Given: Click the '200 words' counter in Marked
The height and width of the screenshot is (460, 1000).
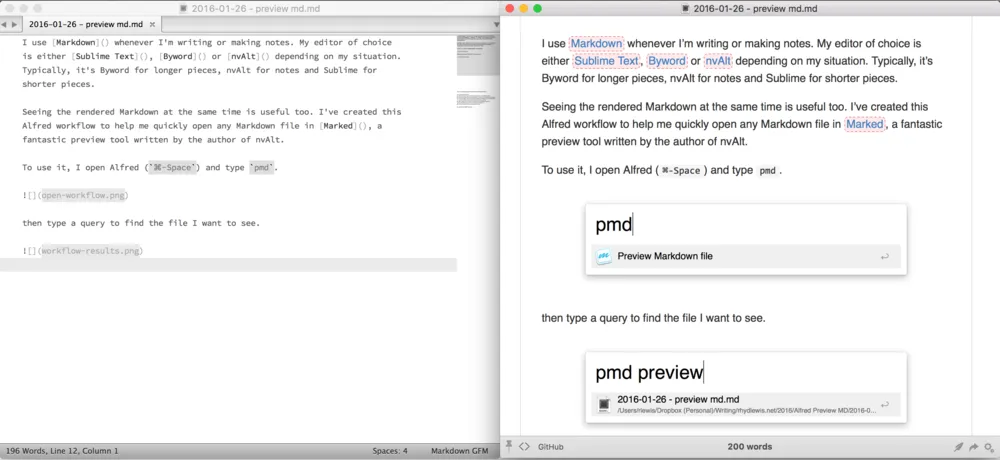Looking at the screenshot, I should [750, 447].
